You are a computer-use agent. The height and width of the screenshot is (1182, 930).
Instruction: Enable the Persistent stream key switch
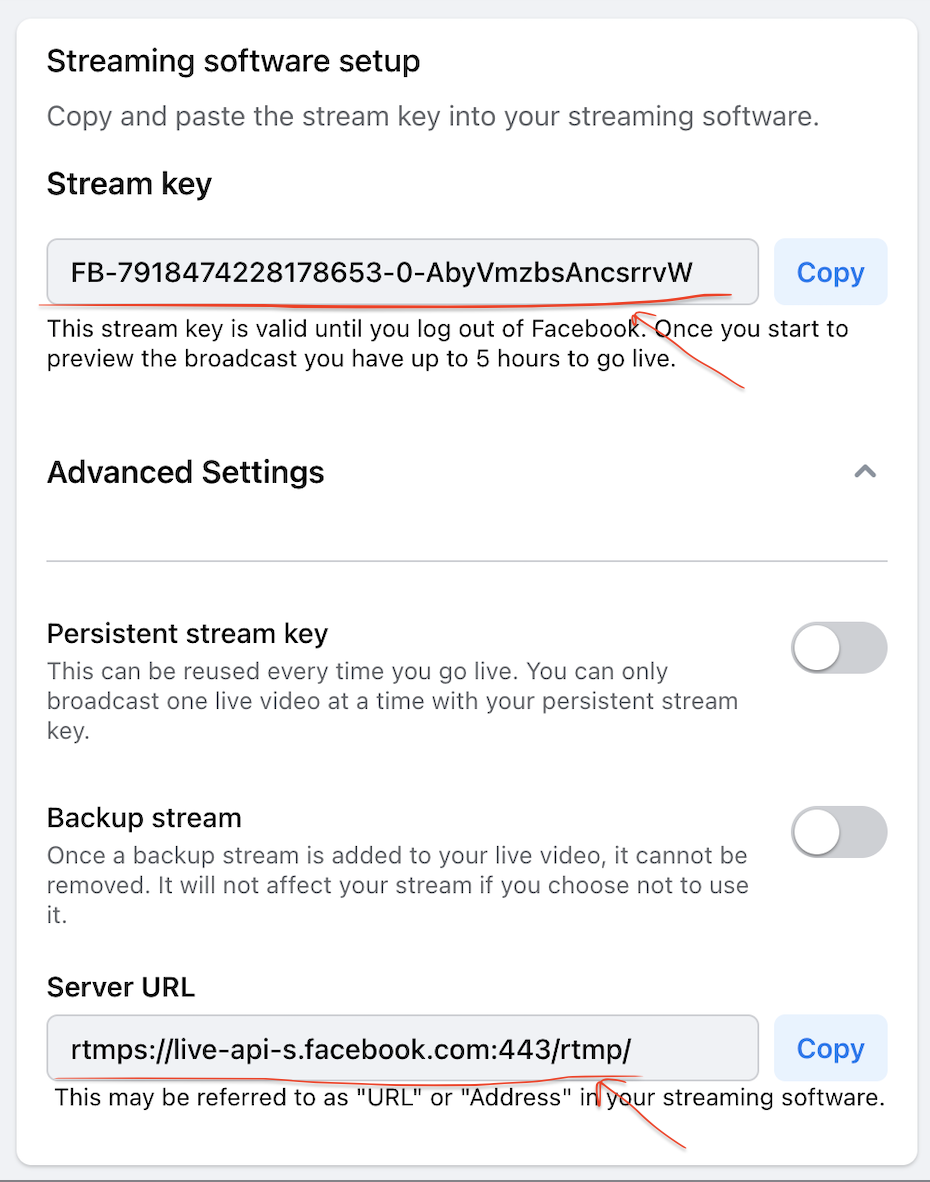[x=839, y=648]
